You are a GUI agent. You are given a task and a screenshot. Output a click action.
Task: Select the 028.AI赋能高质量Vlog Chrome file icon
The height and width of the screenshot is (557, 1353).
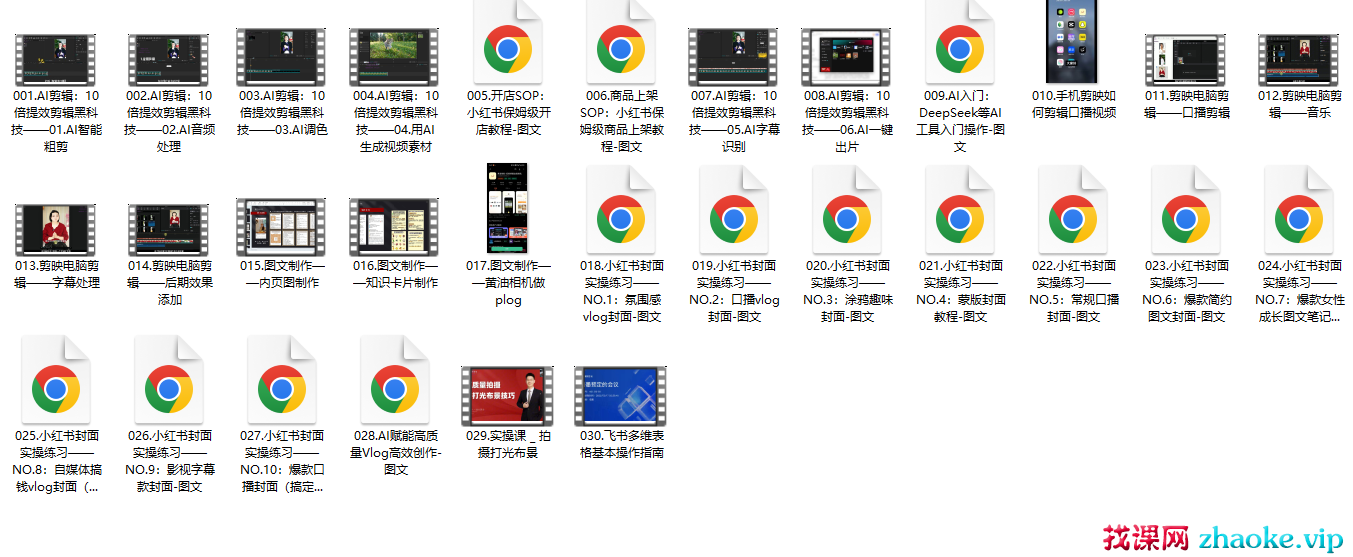pyautogui.click(x=395, y=387)
